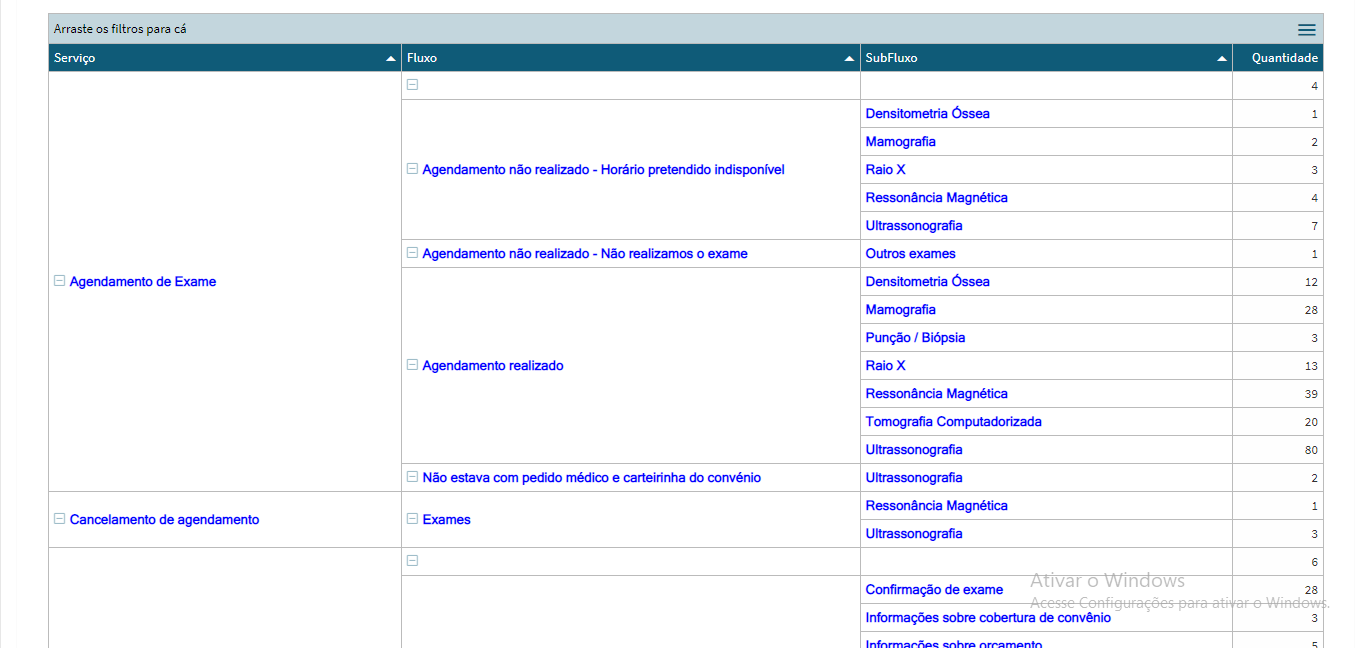Image resolution: width=1365 pixels, height=648 pixels.
Task: Open Não estava com pedido médico link
Action: tap(592, 478)
